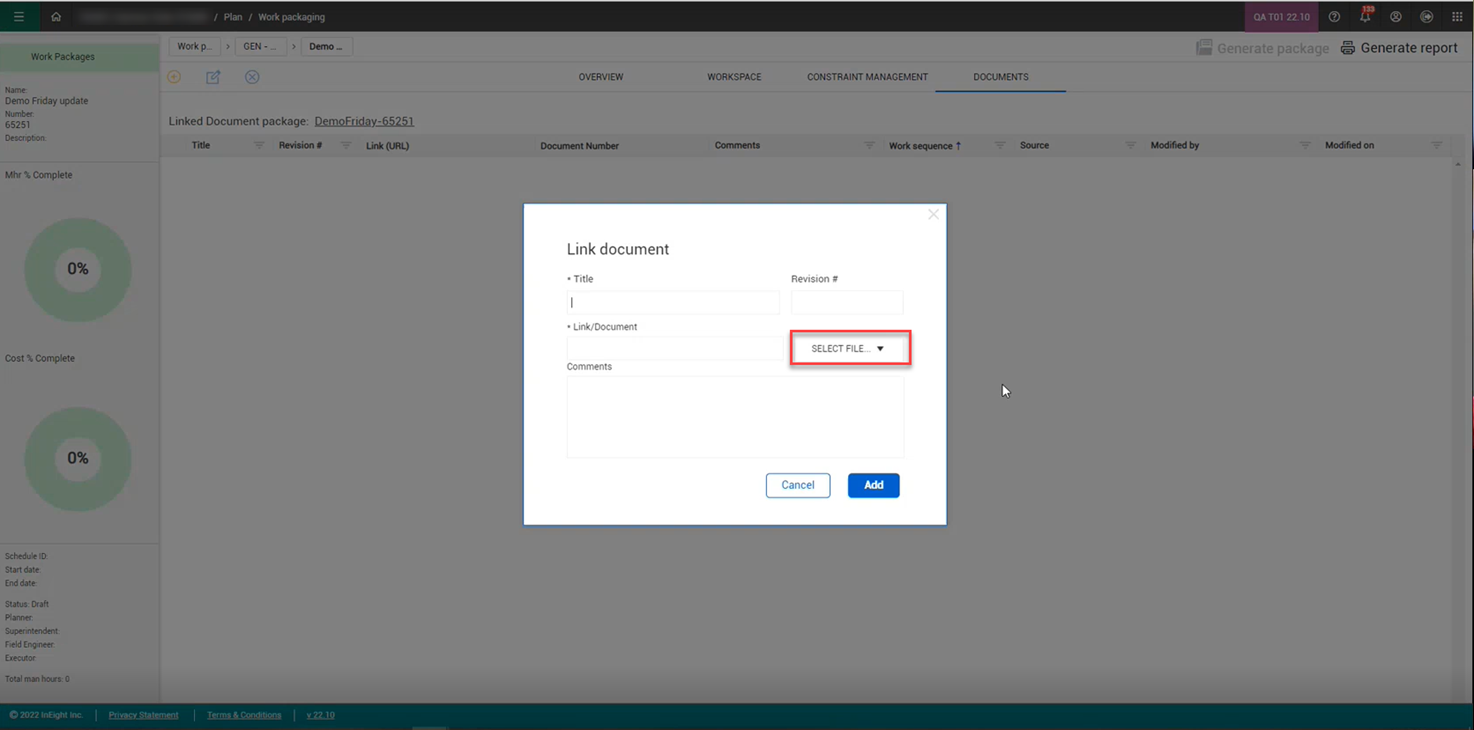
Task: Close the Link document dialog with X
Action: click(933, 215)
